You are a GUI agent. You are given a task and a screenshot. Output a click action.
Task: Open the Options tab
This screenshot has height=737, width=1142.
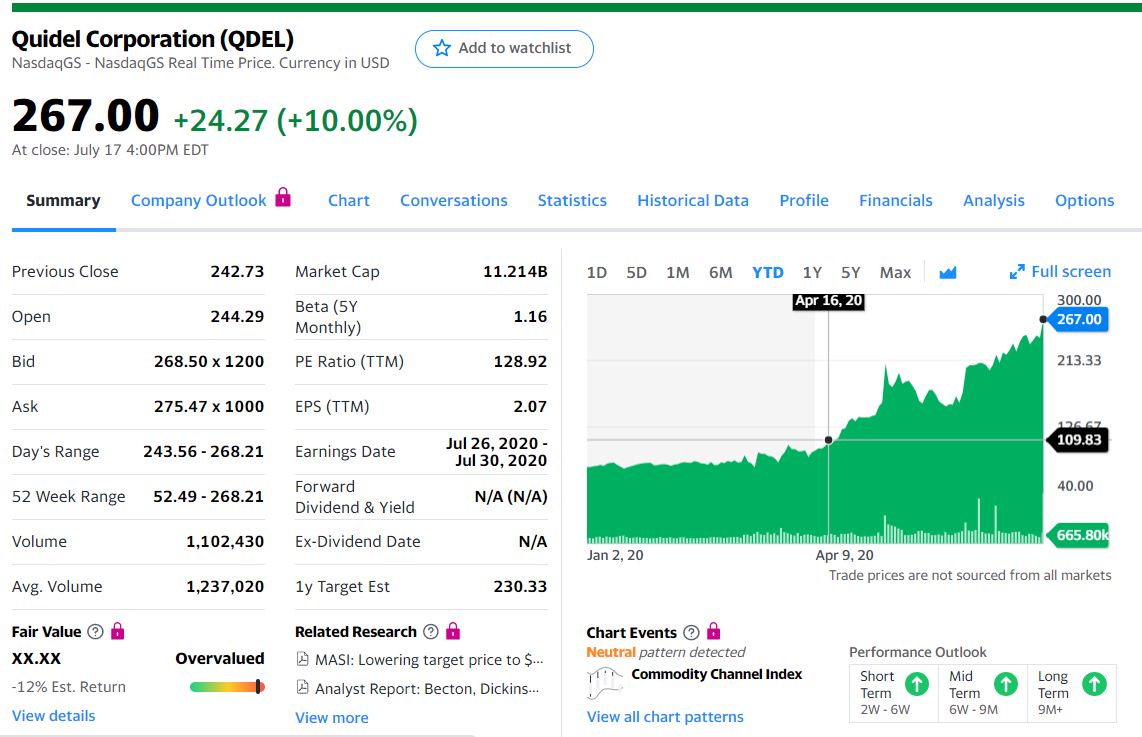(x=1084, y=201)
